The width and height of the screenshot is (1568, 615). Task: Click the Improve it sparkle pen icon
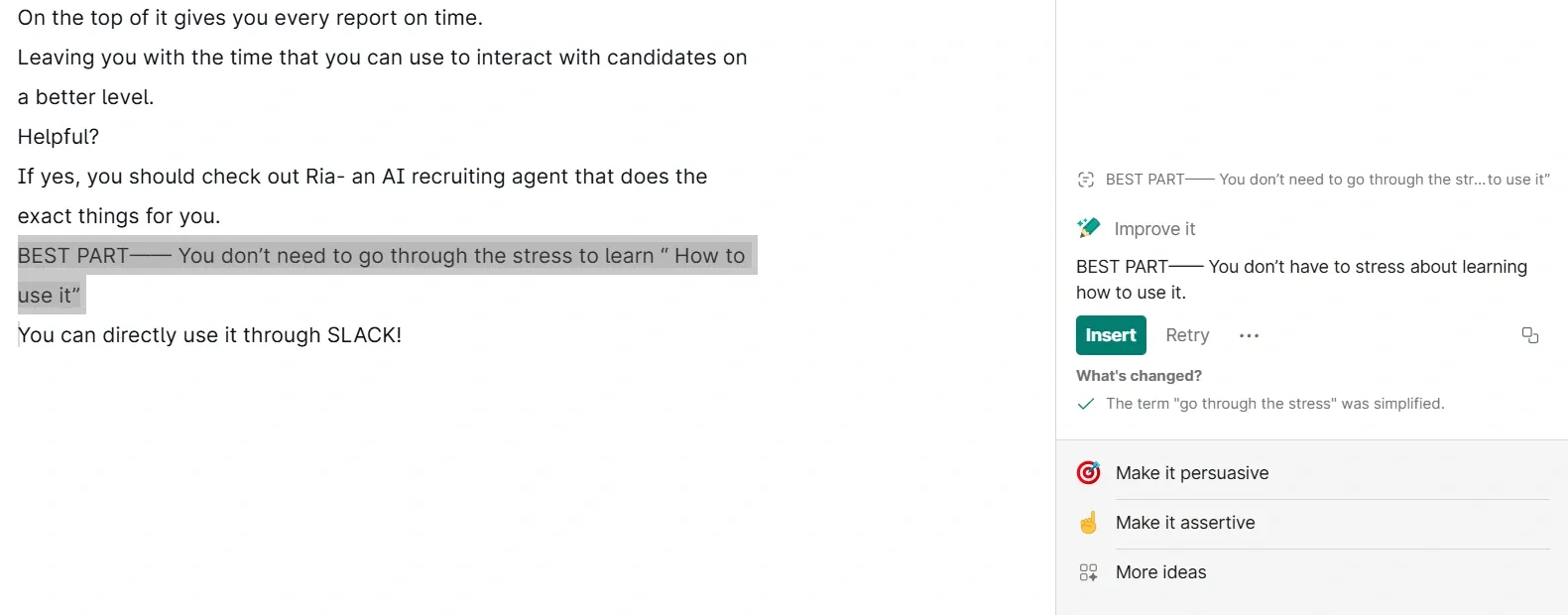coord(1088,228)
